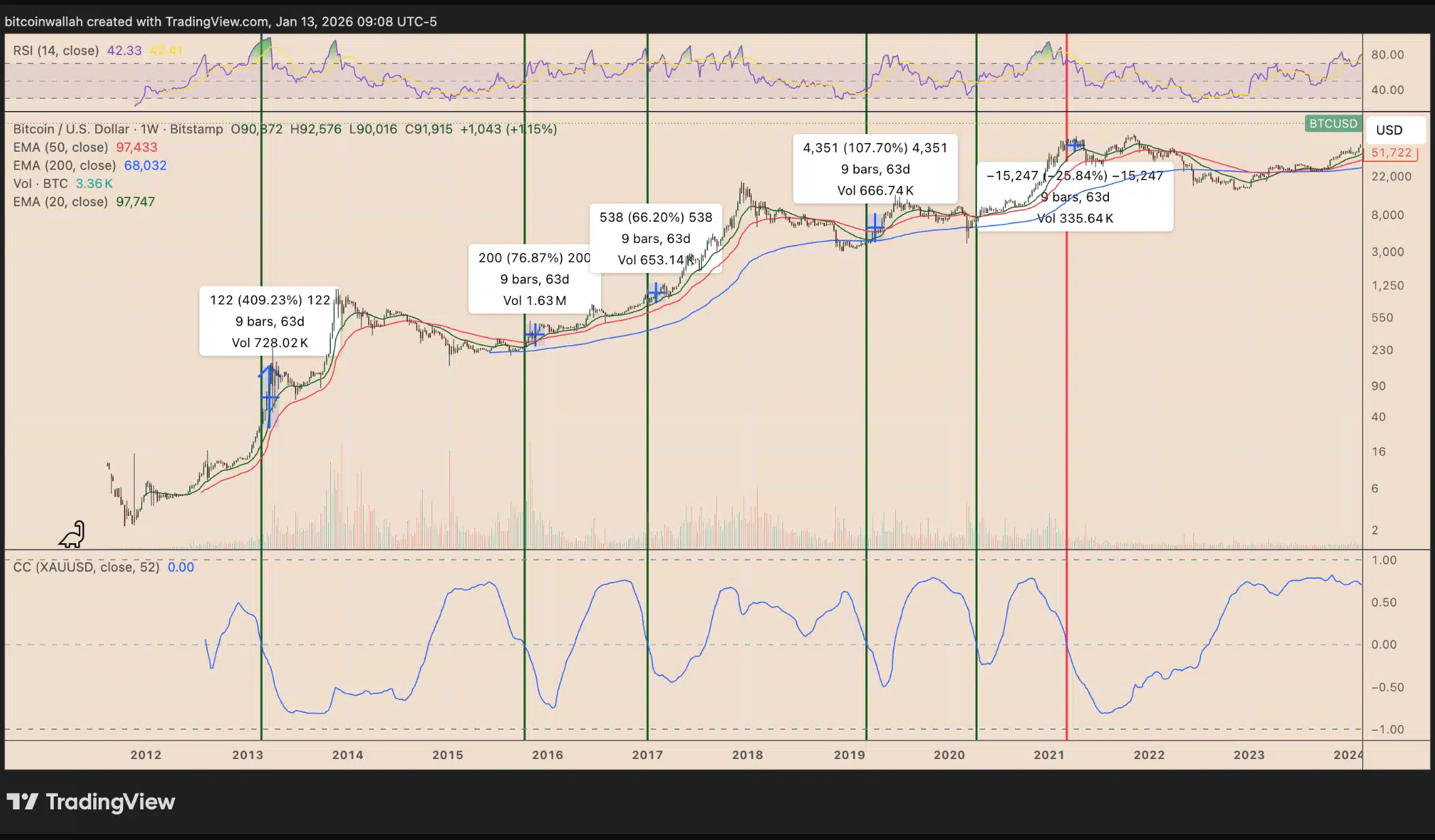
Task: Click the 409.23% measurement info box
Action: click(x=270, y=321)
